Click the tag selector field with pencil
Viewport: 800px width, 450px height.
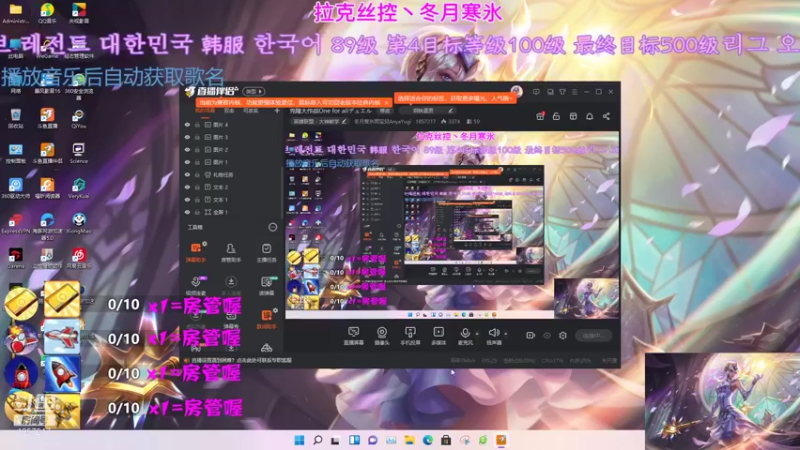click(x=427, y=111)
